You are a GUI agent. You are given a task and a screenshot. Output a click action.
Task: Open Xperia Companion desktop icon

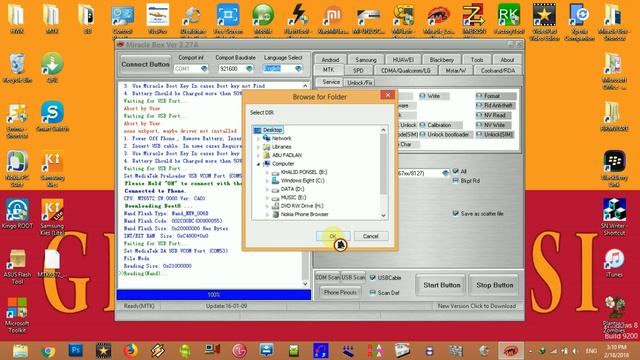pyautogui.click(x=579, y=21)
